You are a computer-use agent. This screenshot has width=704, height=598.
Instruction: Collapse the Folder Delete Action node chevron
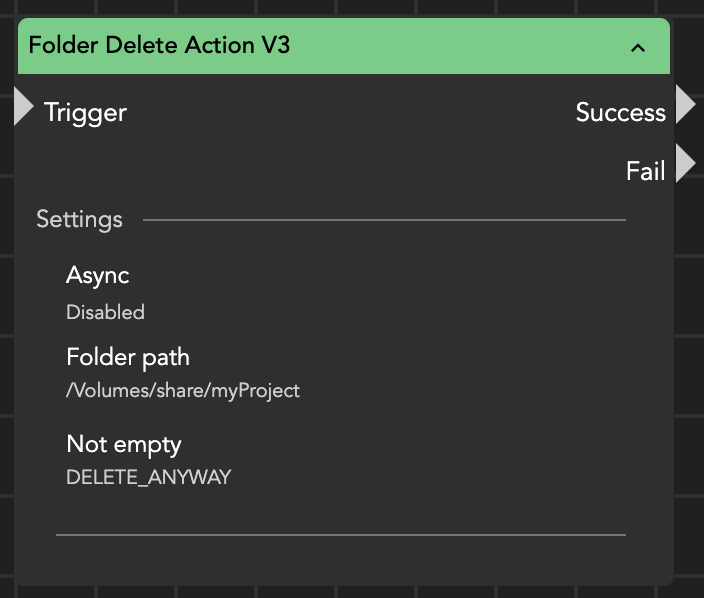(637, 47)
